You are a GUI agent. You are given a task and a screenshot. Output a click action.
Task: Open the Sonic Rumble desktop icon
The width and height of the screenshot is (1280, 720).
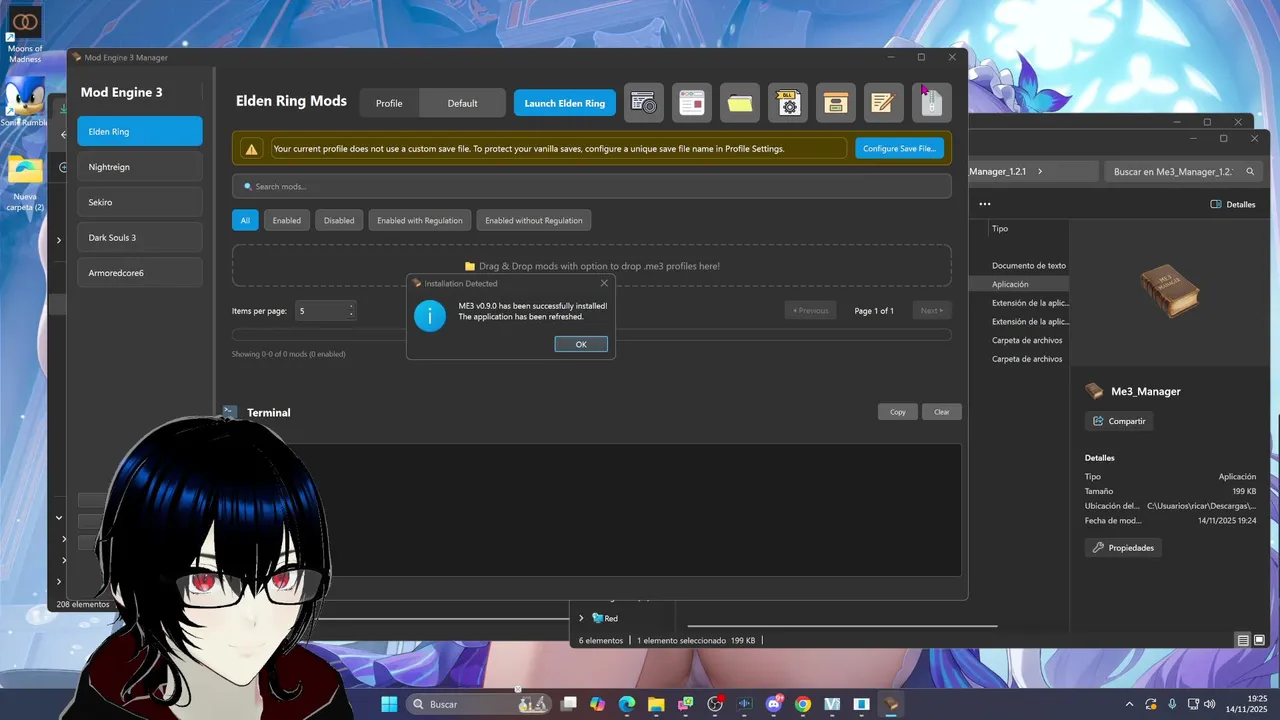[25, 103]
